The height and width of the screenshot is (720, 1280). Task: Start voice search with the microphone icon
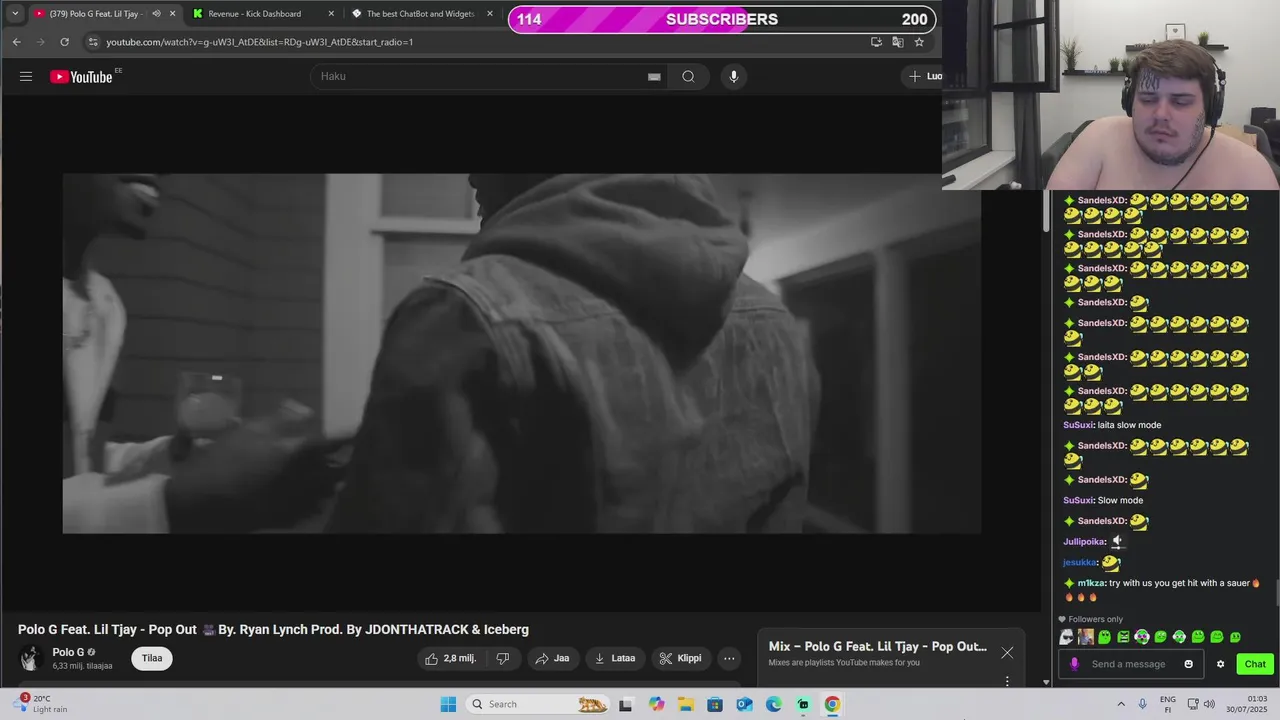click(733, 76)
